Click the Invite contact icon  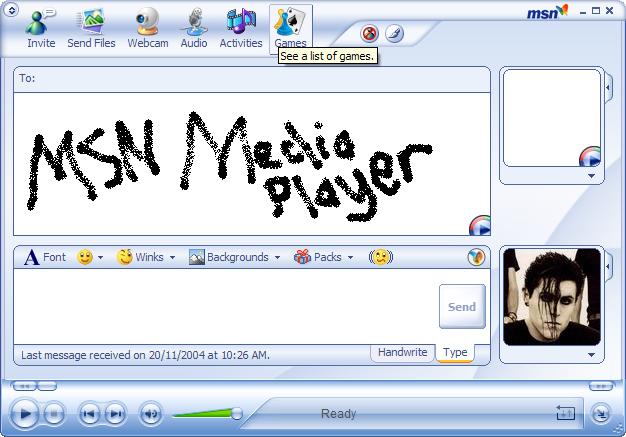(40, 28)
